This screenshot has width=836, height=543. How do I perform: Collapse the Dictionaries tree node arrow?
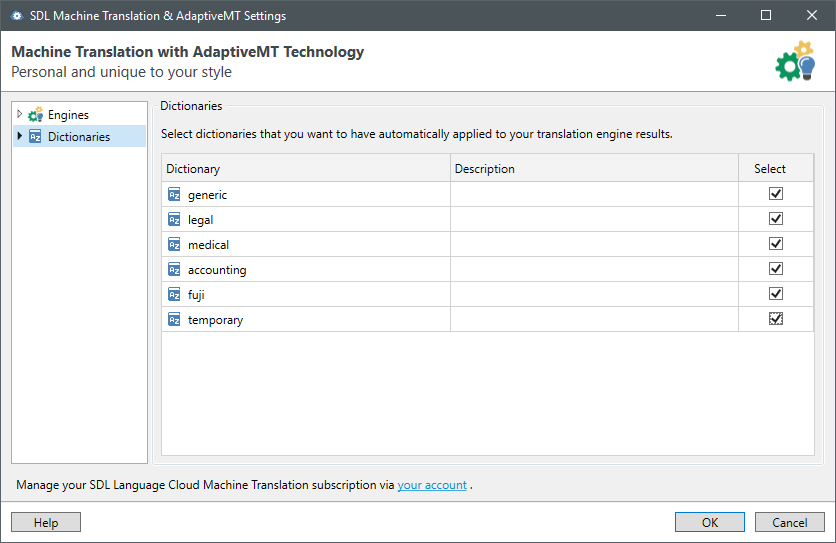click(x=20, y=137)
